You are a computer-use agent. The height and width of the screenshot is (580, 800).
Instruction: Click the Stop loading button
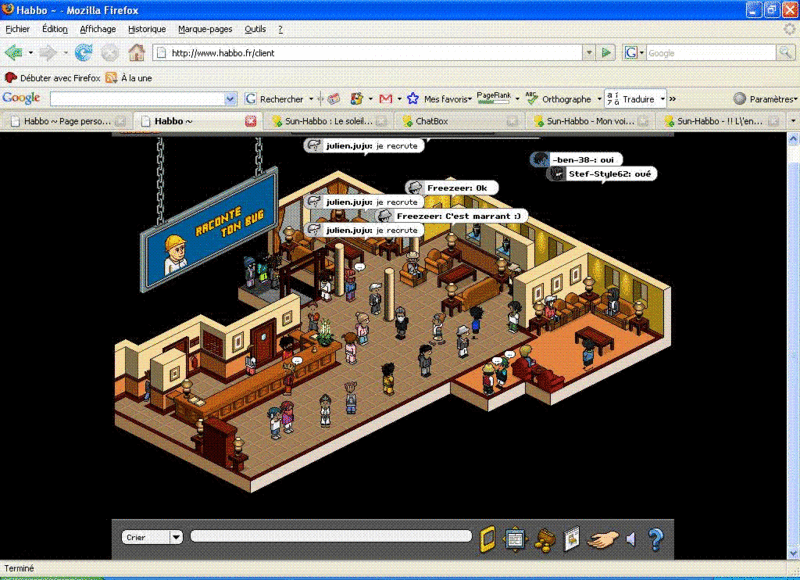pyautogui.click(x=110, y=53)
